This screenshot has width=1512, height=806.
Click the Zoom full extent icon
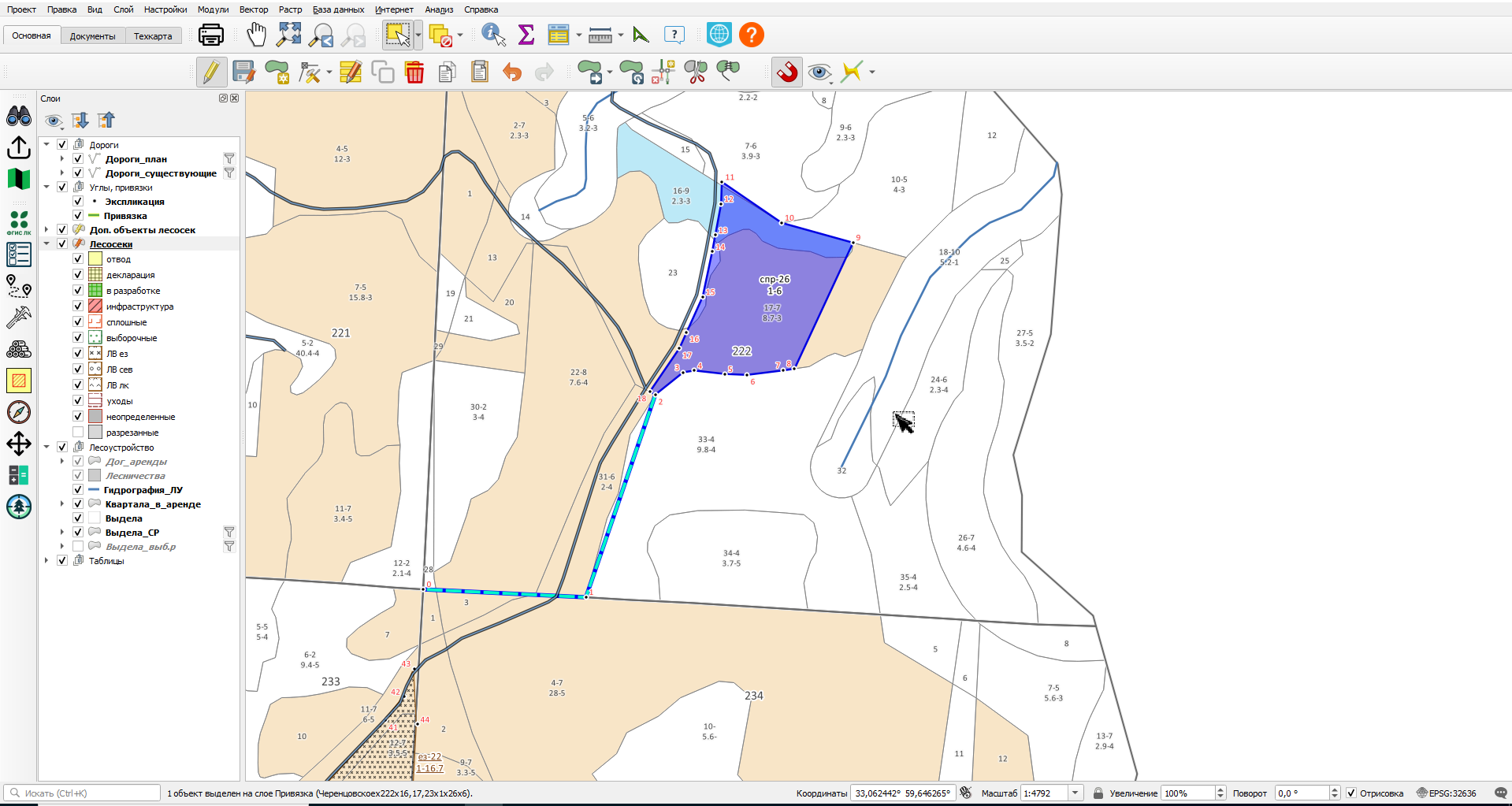(x=289, y=35)
